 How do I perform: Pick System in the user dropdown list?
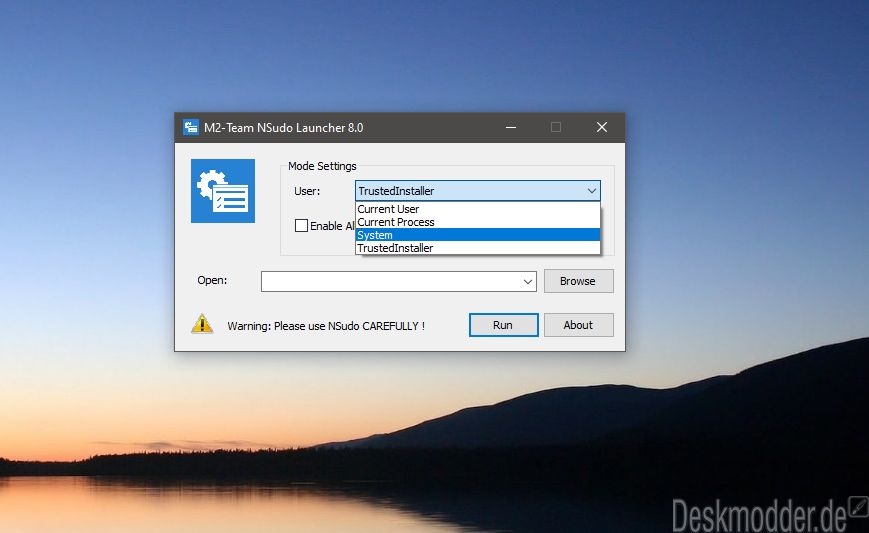click(477, 235)
